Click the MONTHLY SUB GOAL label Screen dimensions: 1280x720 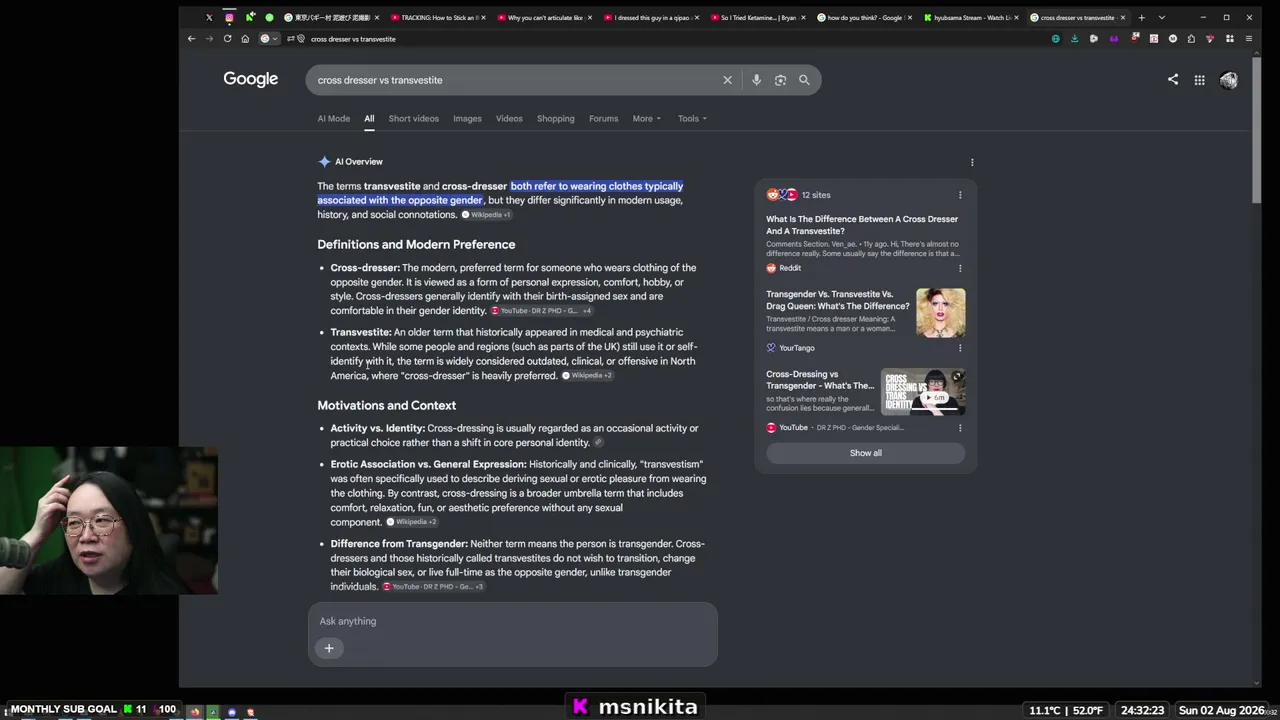pyautogui.click(x=64, y=709)
